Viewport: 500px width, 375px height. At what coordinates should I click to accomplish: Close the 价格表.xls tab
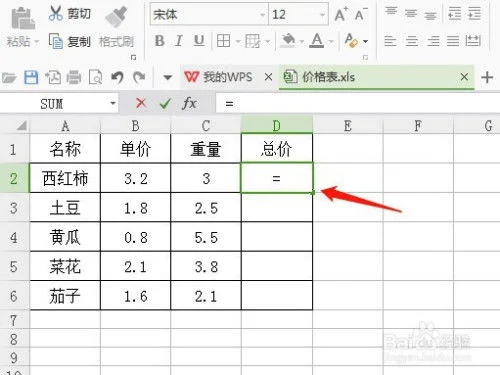464,77
